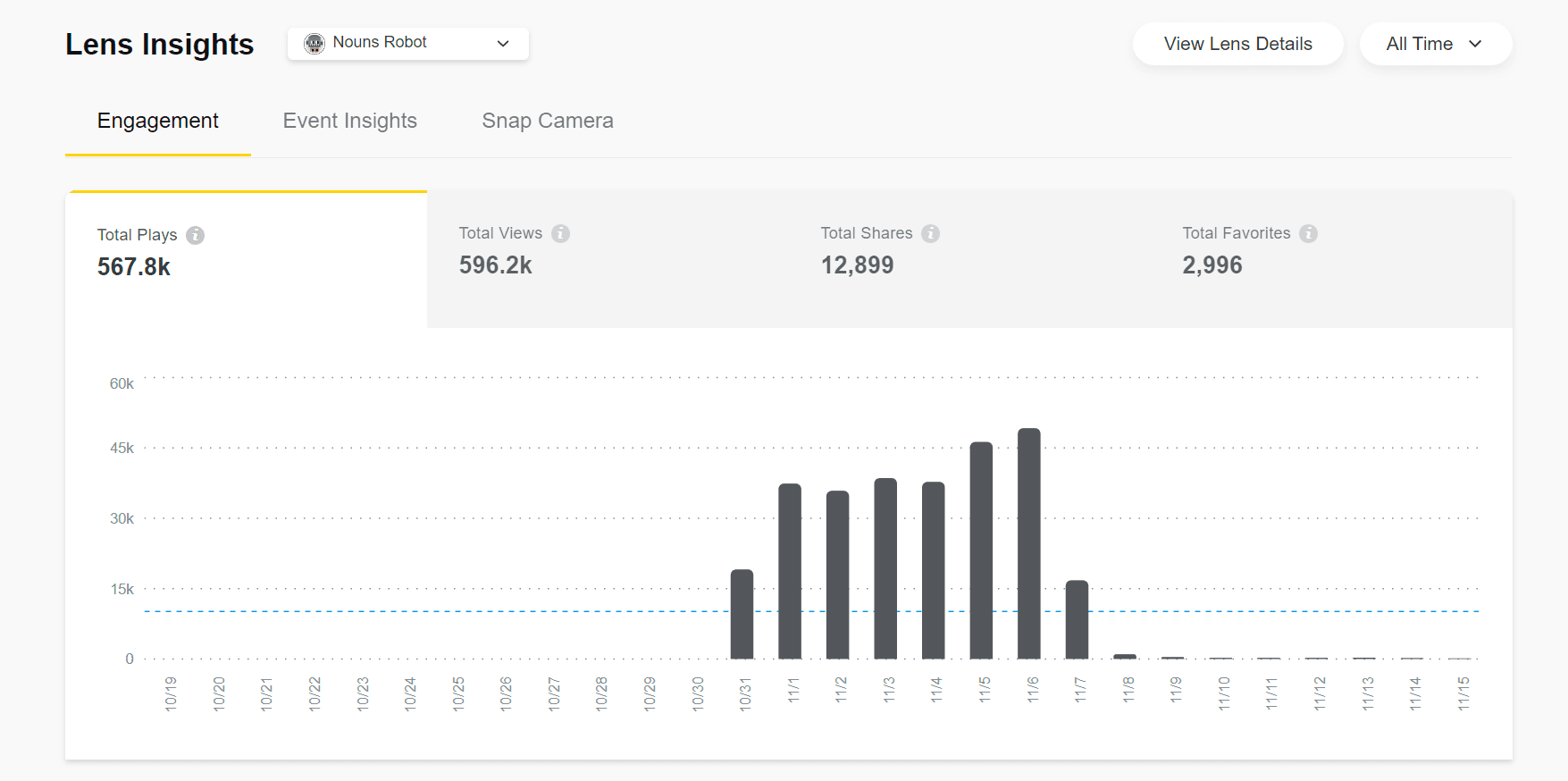Choose the Total Favorites metric card

pyautogui.click(x=1331, y=258)
